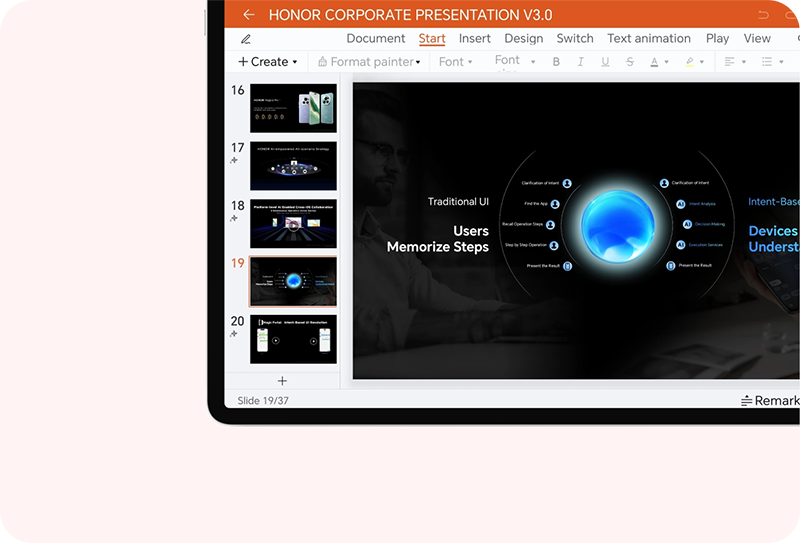
Task: Open the Text animation tab
Action: tap(648, 38)
